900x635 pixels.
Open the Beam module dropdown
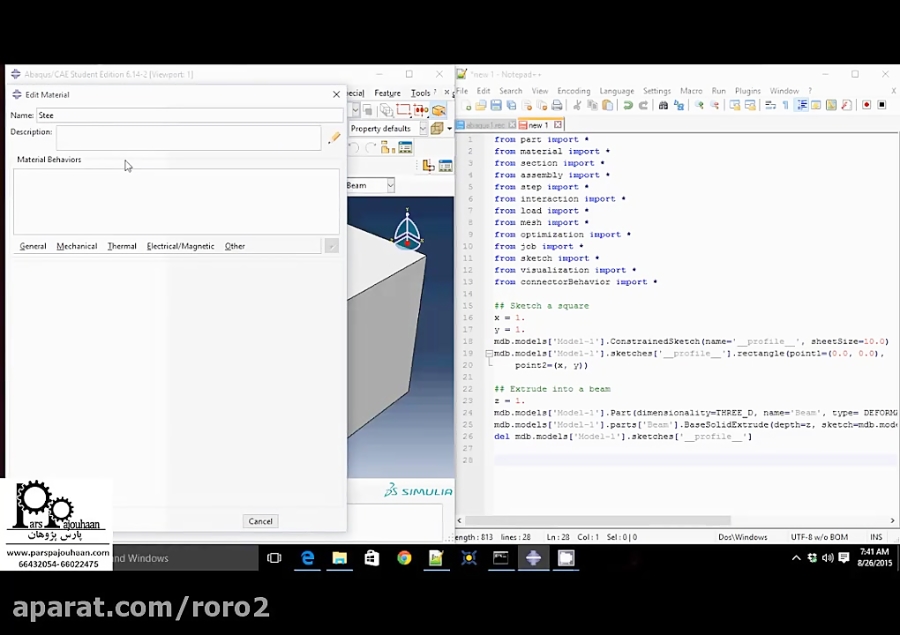390,185
